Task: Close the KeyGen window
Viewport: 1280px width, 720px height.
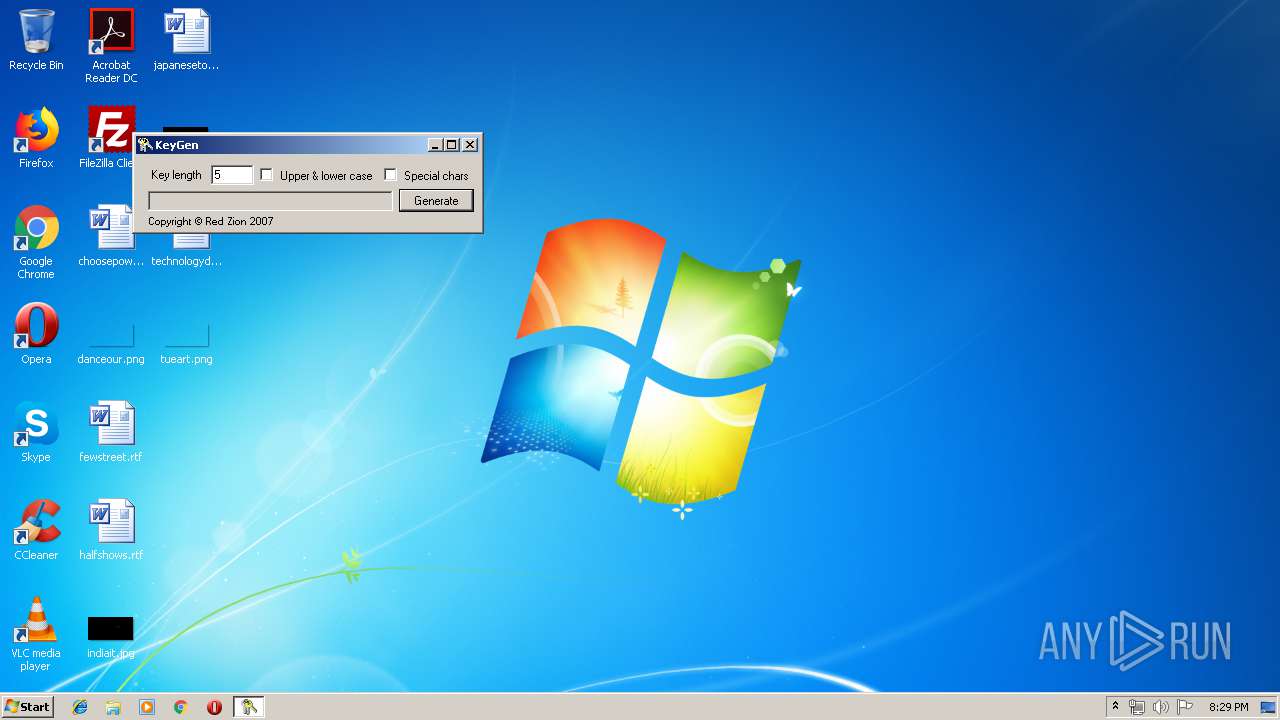Action: 470,145
